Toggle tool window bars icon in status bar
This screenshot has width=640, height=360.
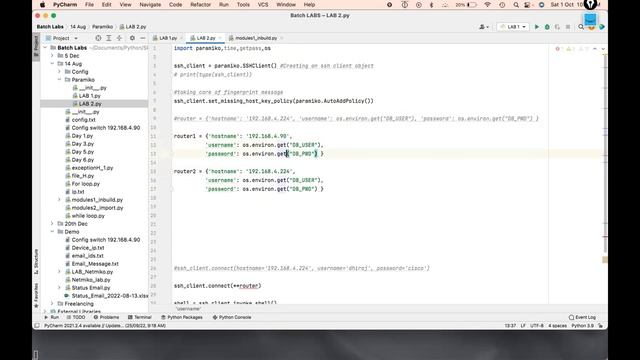37,326
